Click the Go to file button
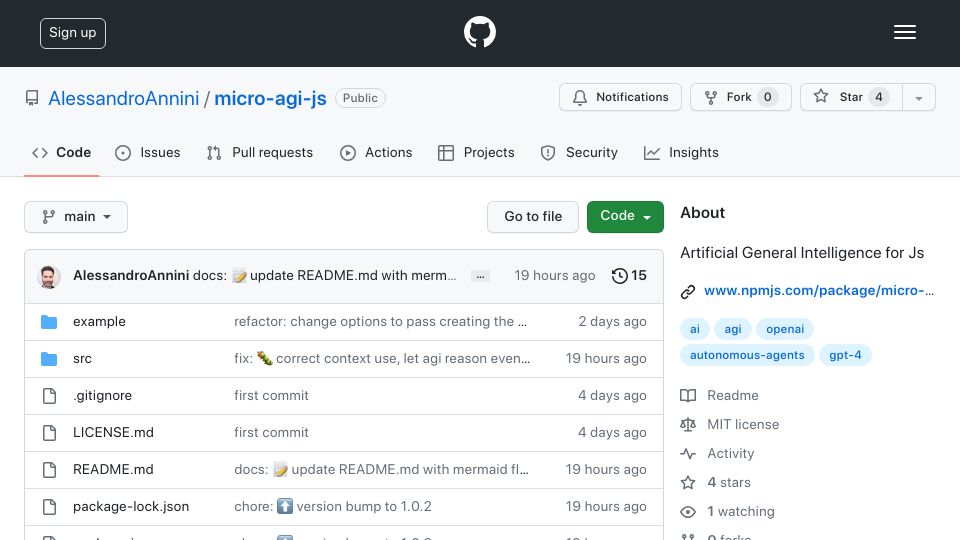The image size is (960, 540). (x=533, y=217)
